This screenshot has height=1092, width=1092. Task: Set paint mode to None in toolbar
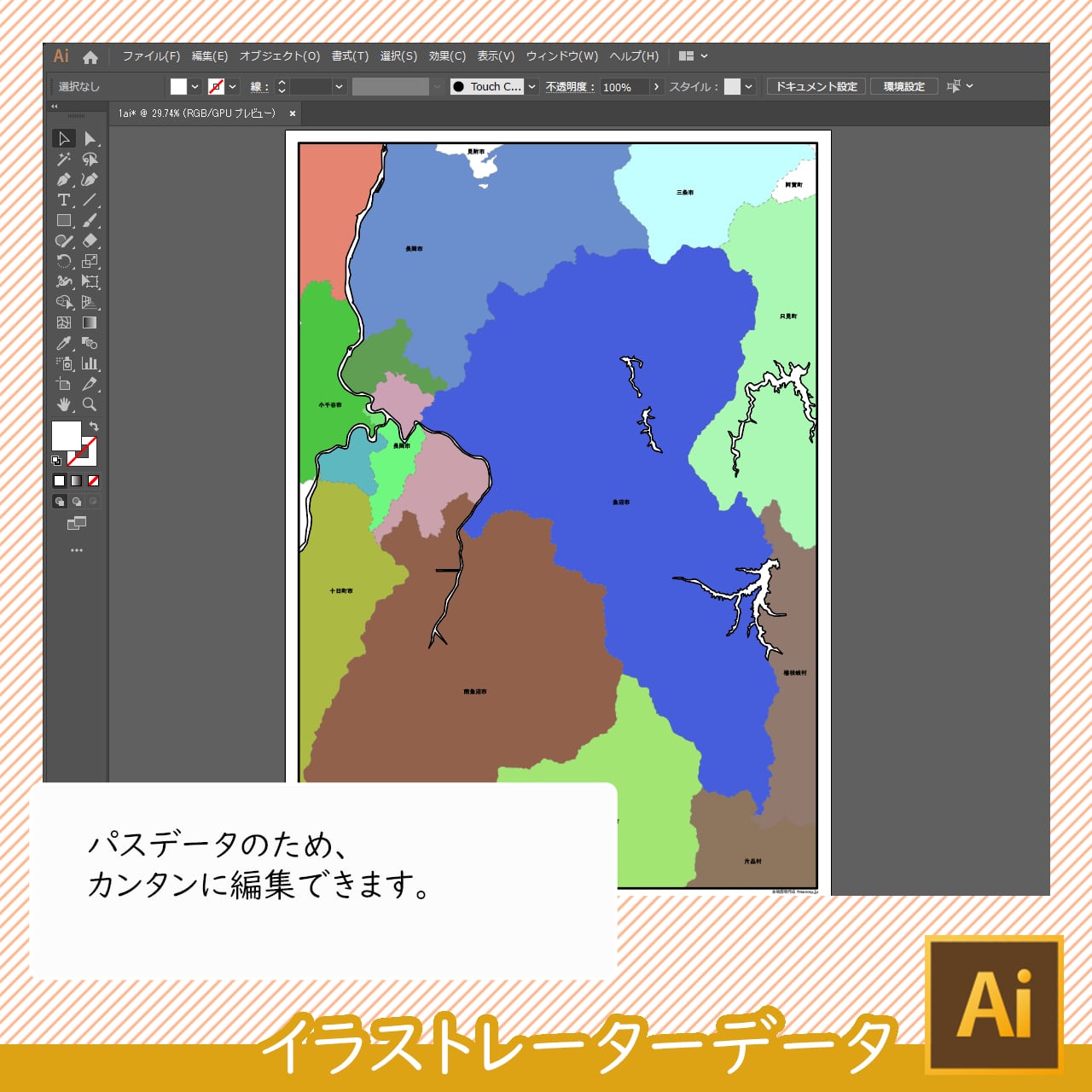(x=94, y=481)
